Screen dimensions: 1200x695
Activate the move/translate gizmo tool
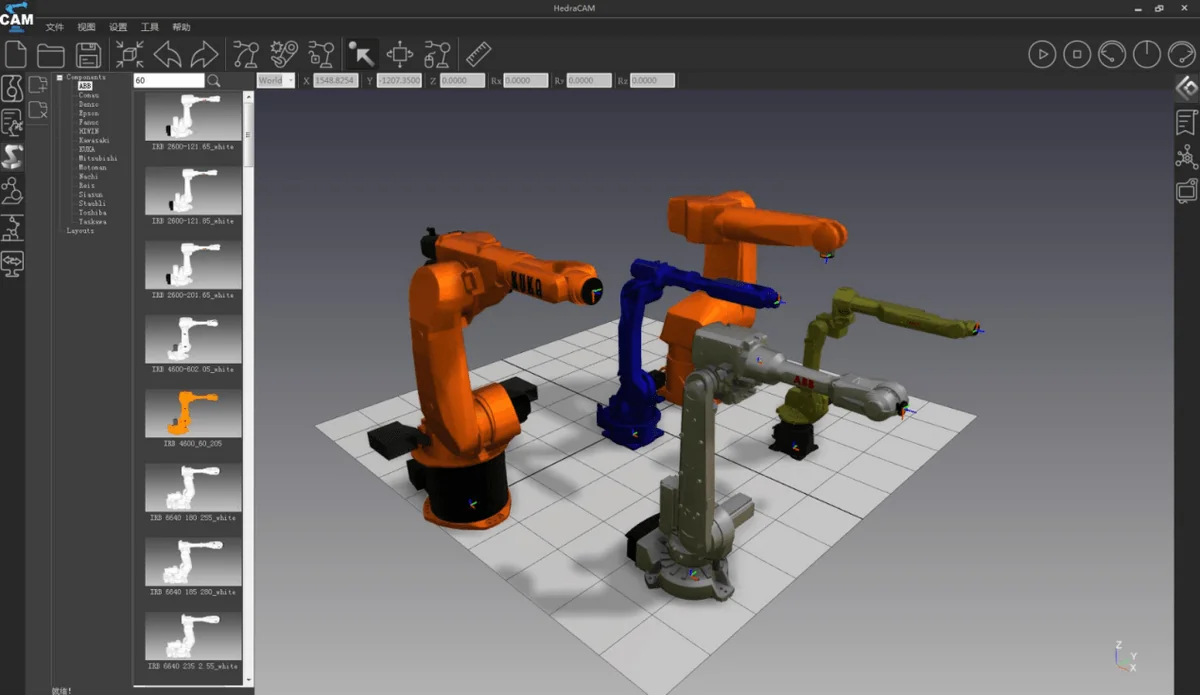(x=400, y=54)
